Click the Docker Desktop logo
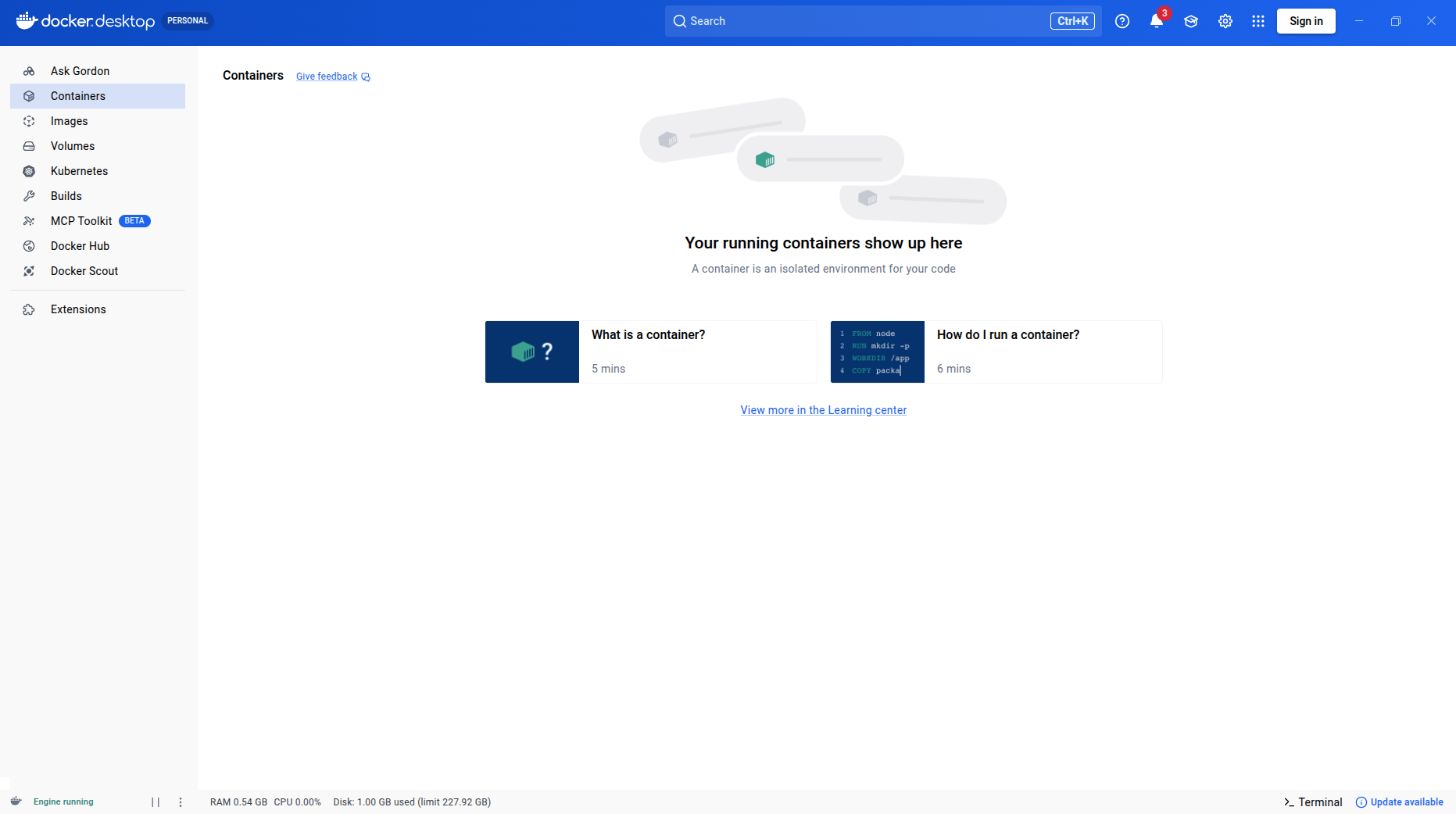The width and height of the screenshot is (1456, 814). [86, 21]
